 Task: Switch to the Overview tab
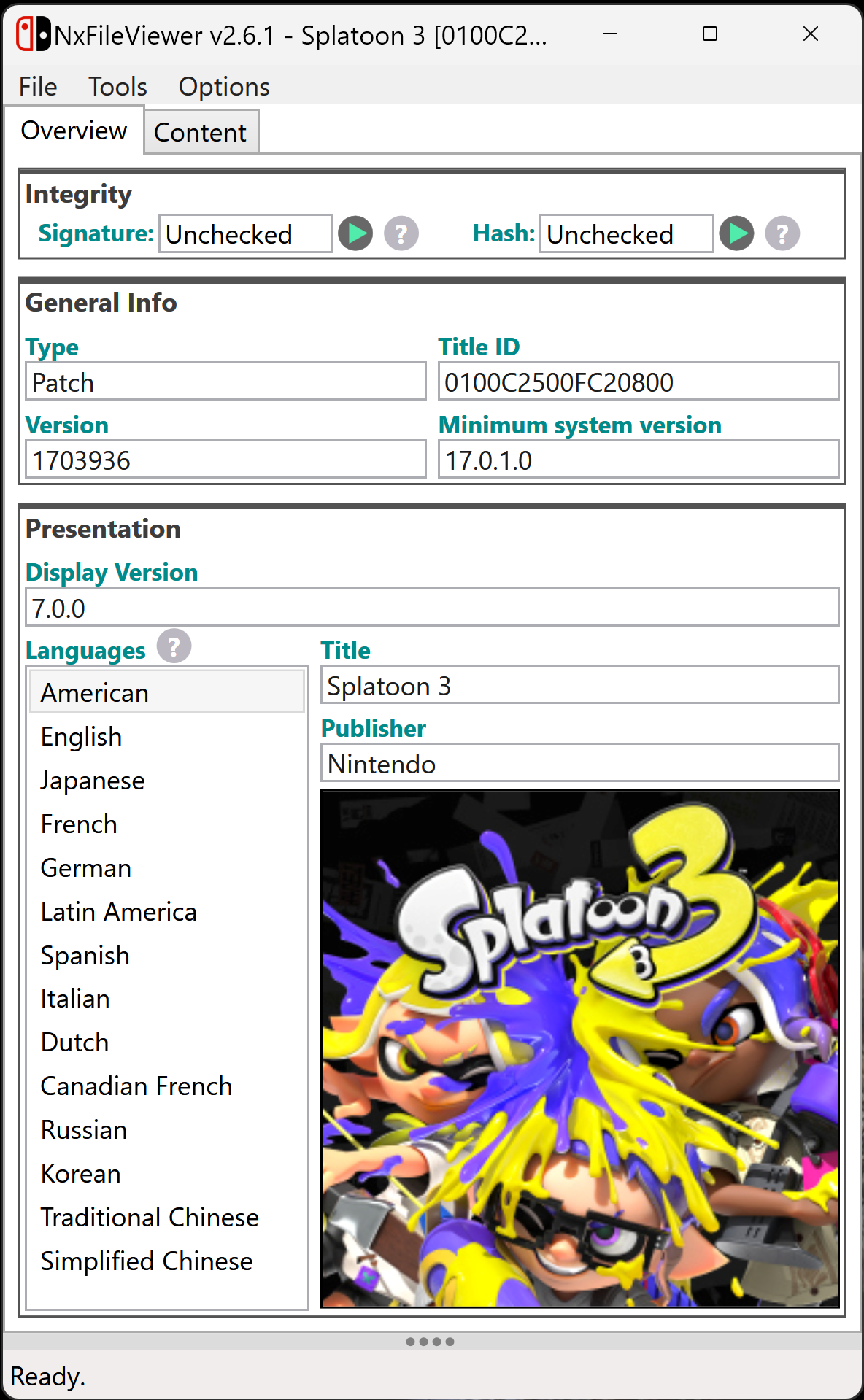(x=74, y=131)
